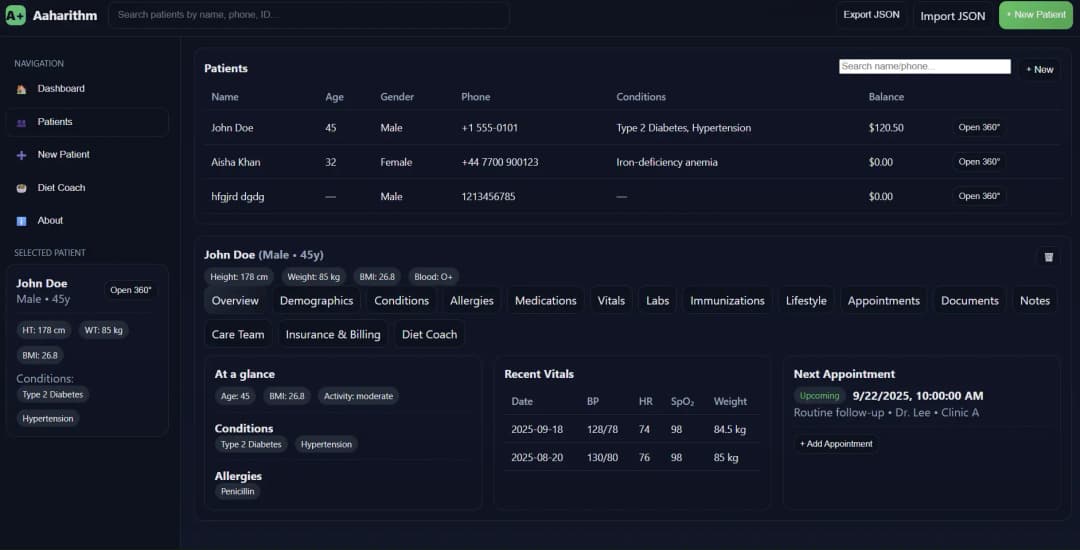The width and height of the screenshot is (1080, 550).
Task: Open 360° view for Aisha Khan
Action: [x=979, y=162]
